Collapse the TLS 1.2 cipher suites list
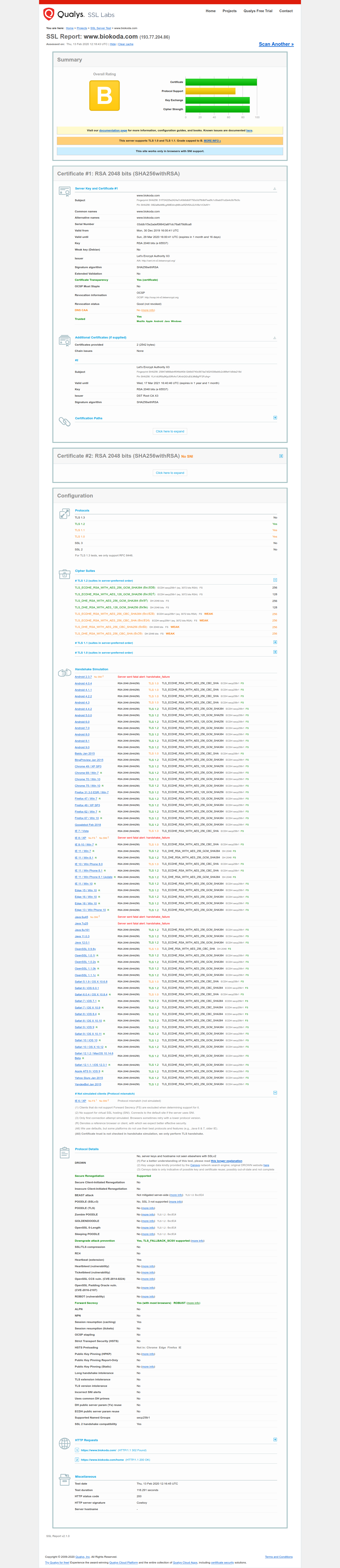Viewport: 340px width, 1568px height. click(x=275, y=580)
